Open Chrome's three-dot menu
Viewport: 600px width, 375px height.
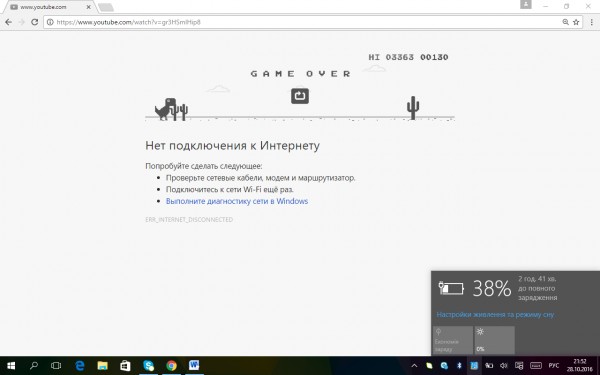592,22
